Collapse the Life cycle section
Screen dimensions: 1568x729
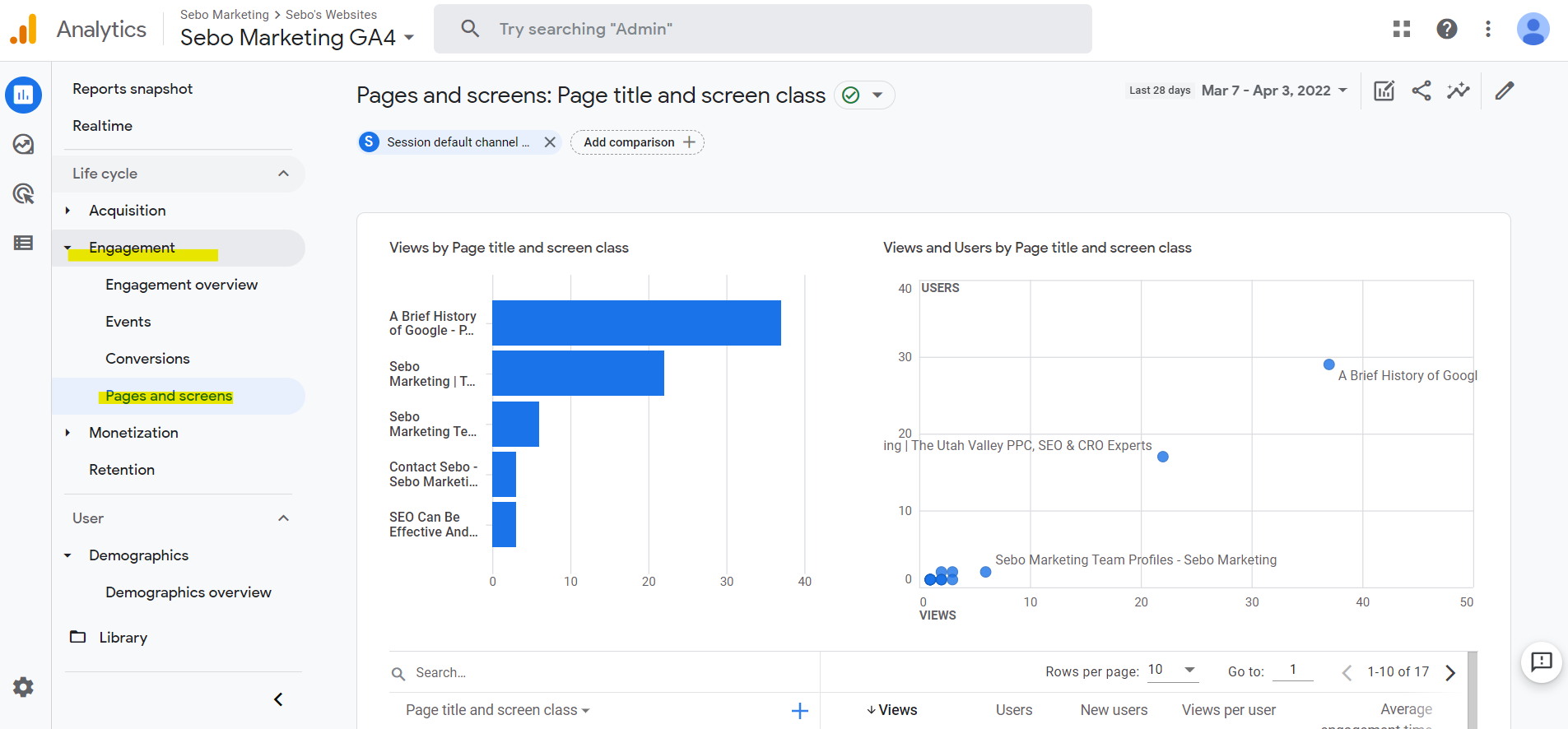click(283, 174)
